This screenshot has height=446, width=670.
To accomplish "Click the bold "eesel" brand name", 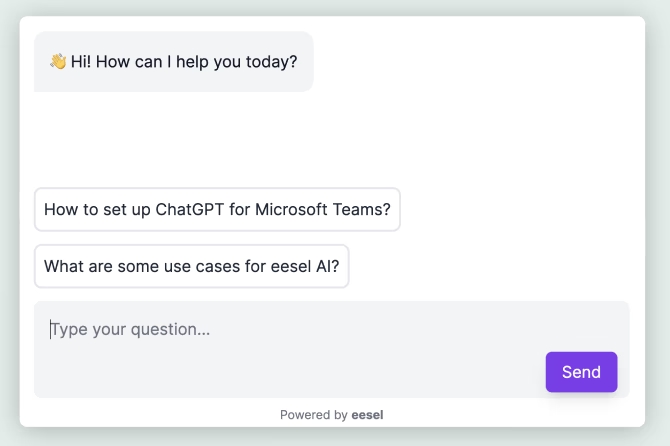I will pos(367,414).
